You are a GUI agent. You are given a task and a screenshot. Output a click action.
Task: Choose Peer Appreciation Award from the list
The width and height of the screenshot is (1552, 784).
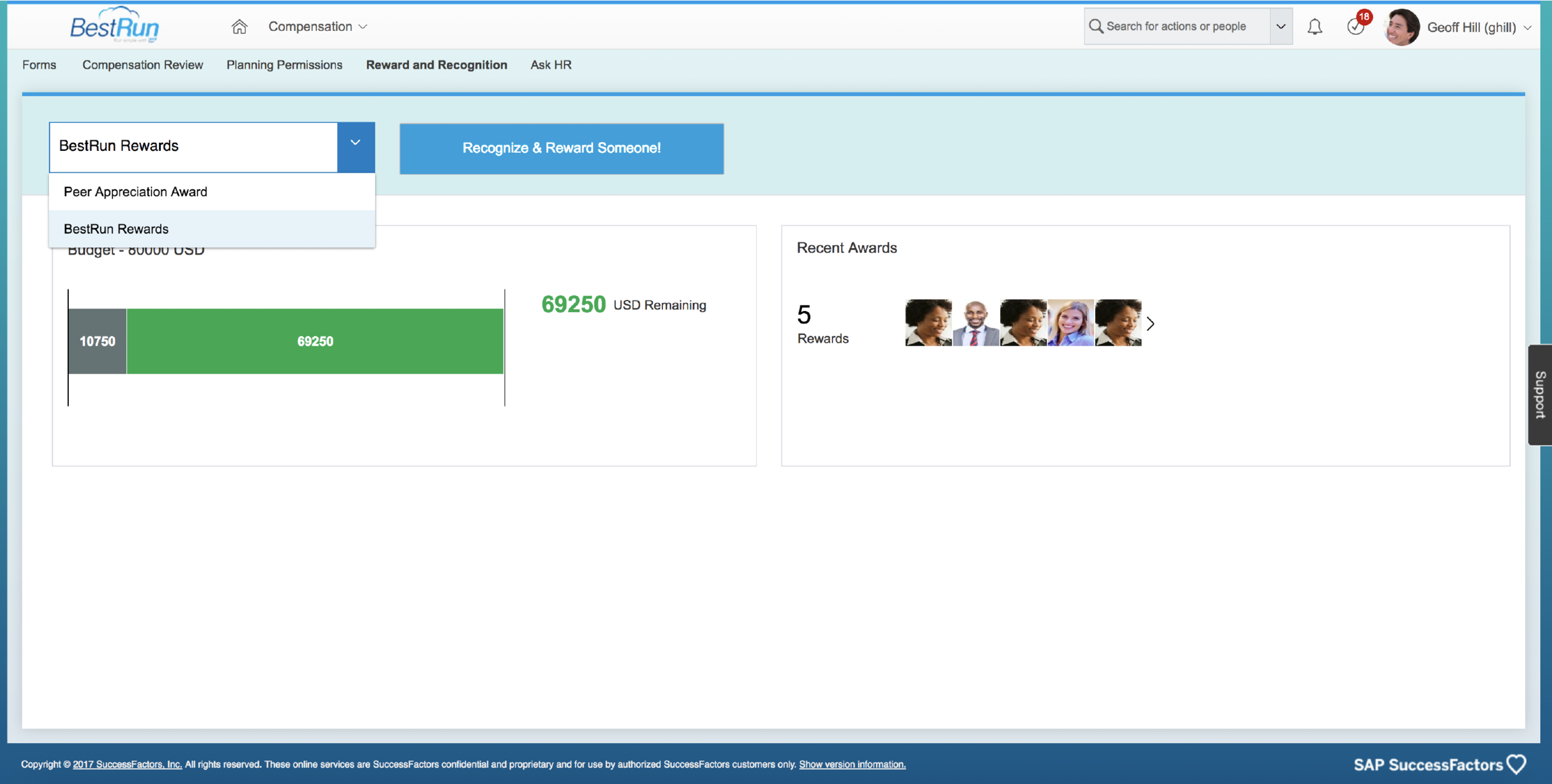tap(212, 192)
